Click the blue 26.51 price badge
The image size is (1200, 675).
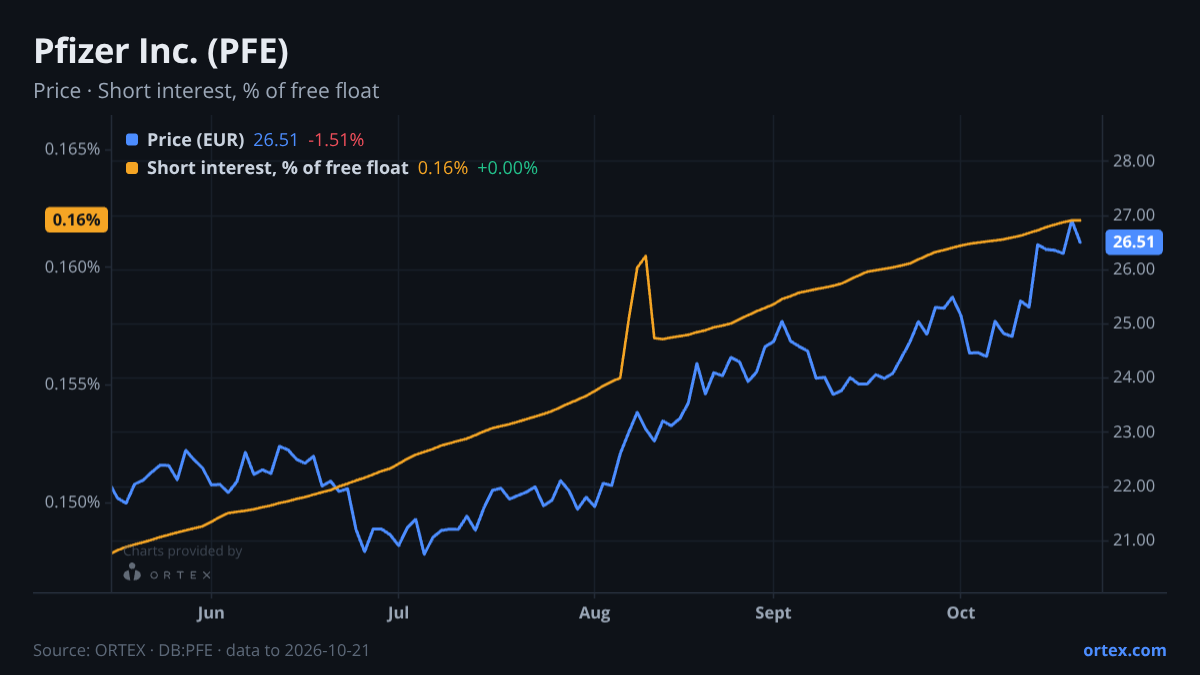[x=1134, y=241]
